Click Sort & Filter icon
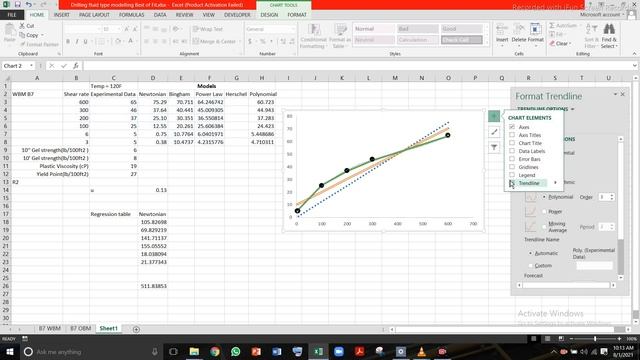Viewport: 640px width, 360px height. click(x=591, y=36)
